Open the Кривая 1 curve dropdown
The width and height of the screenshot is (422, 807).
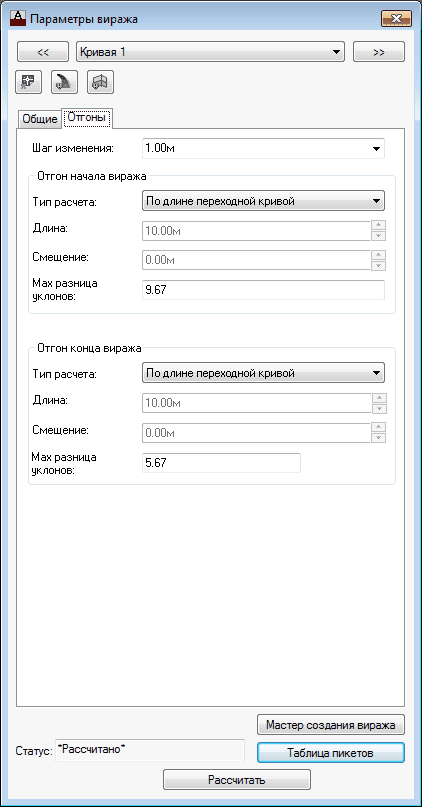[x=210, y=52]
